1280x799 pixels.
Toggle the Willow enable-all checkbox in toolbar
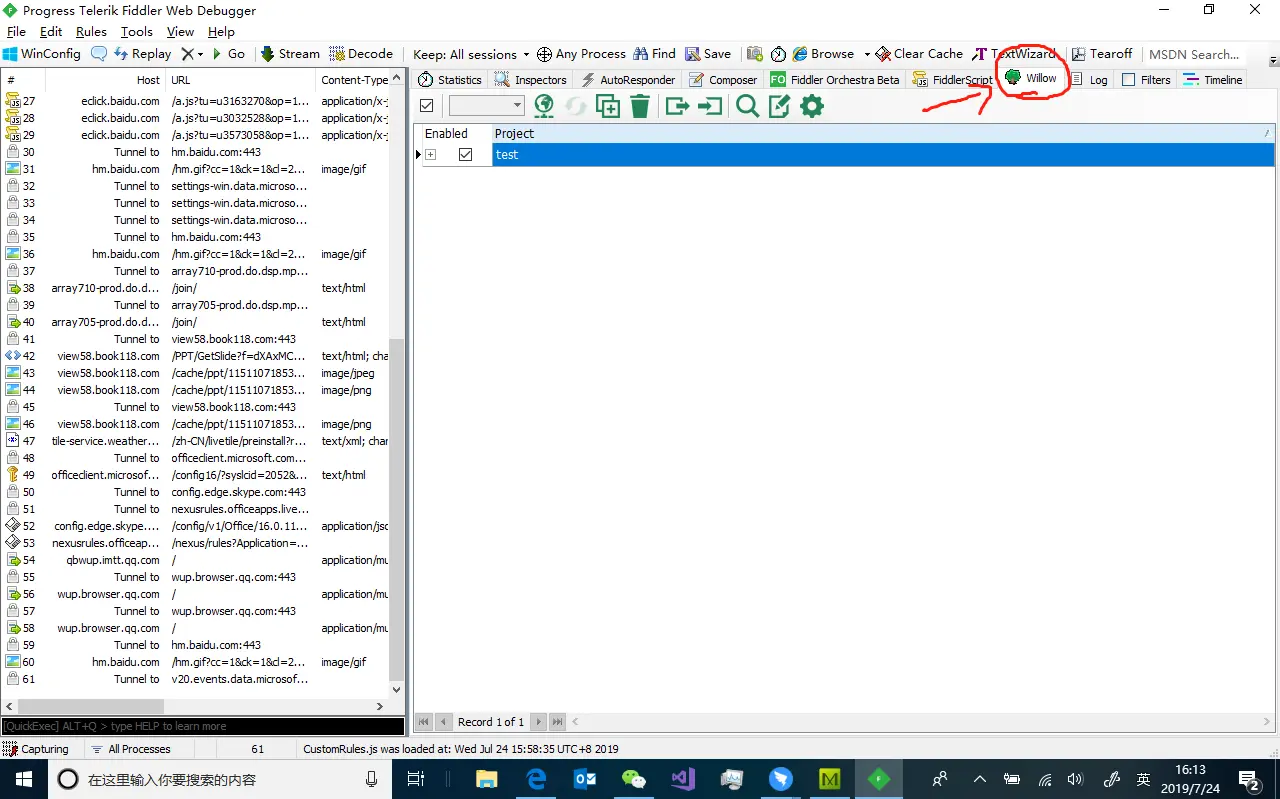[427, 106]
